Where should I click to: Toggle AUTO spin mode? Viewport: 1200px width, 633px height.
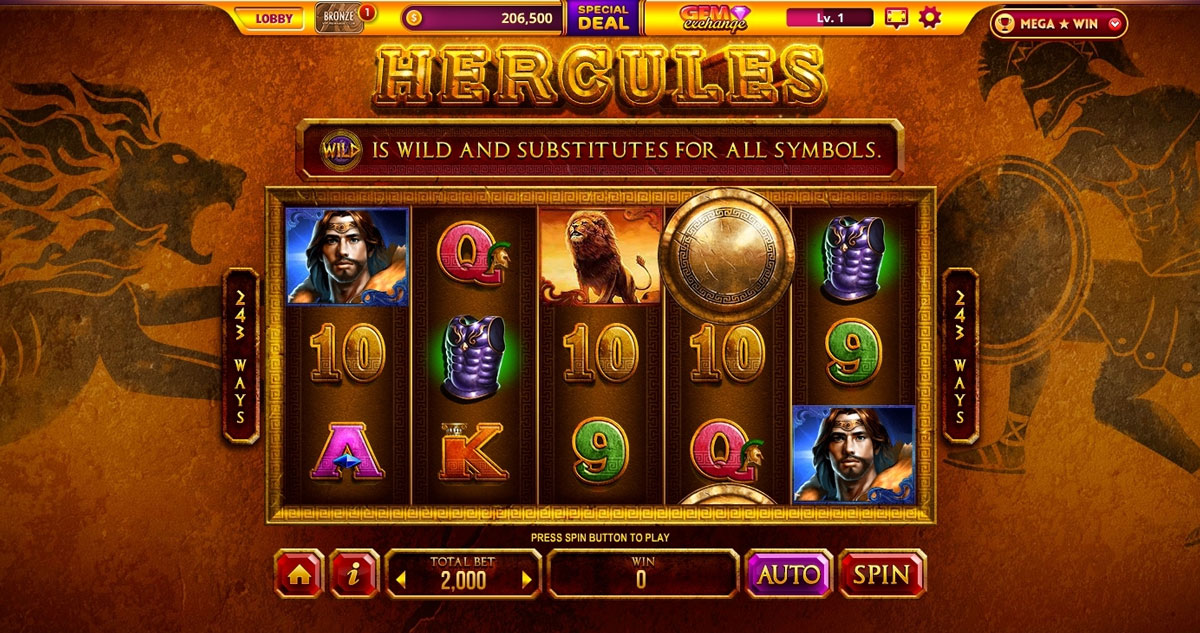[789, 574]
